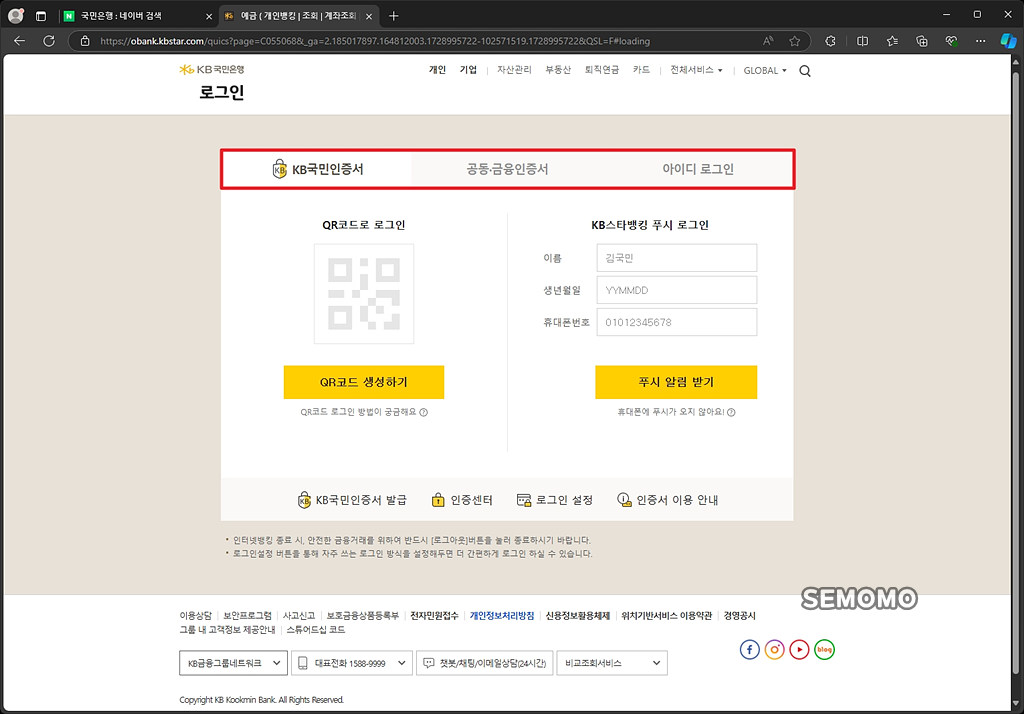Open the KB국민인증서 발급 link
The image size is (1024, 714).
(x=352, y=500)
